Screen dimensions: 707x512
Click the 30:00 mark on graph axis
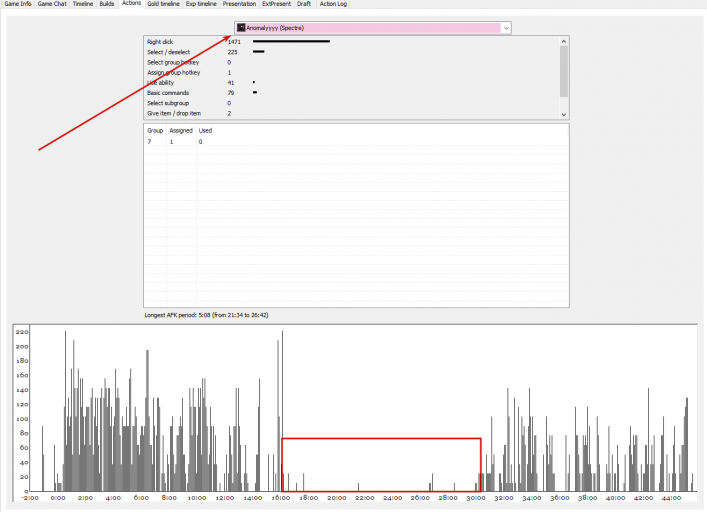[x=476, y=498]
